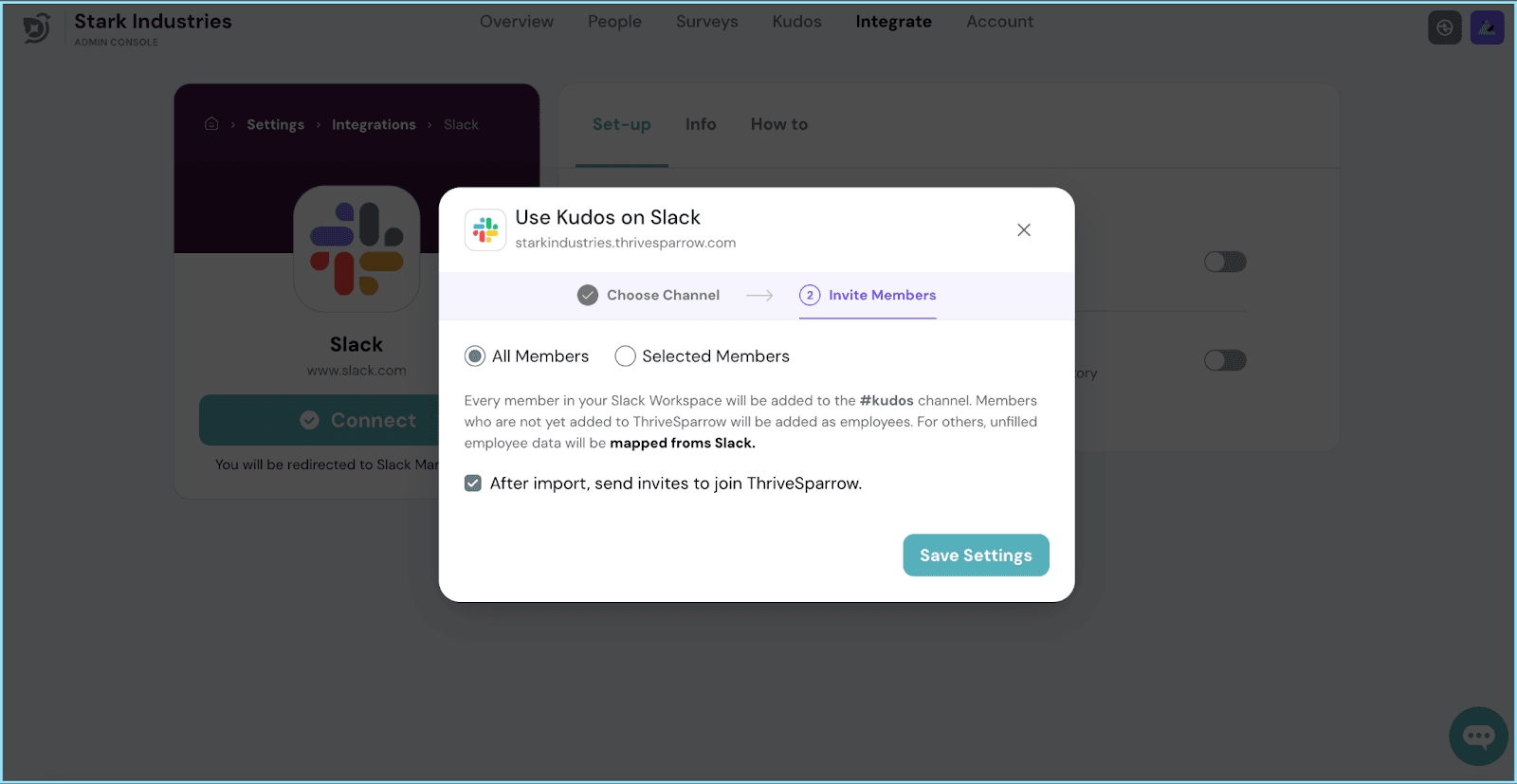Open the Info tab
This screenshot has height=784, width=1517.
pyautogui.click(x=701, y=124)
